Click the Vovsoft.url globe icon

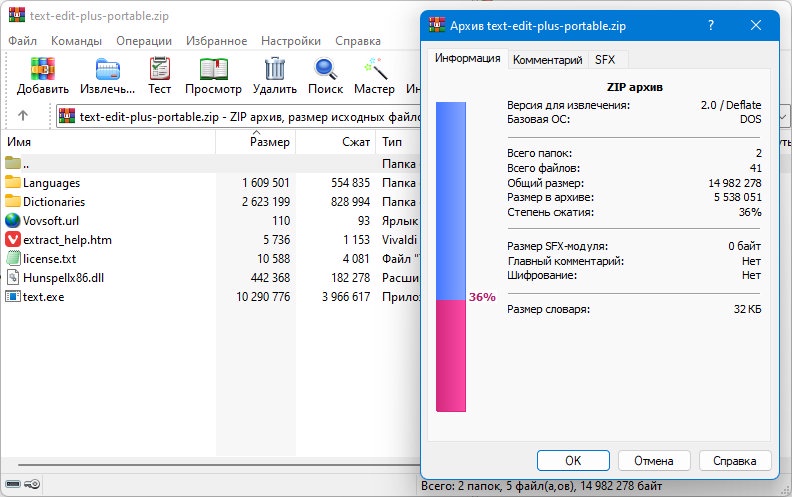click(x=13, y=220)
